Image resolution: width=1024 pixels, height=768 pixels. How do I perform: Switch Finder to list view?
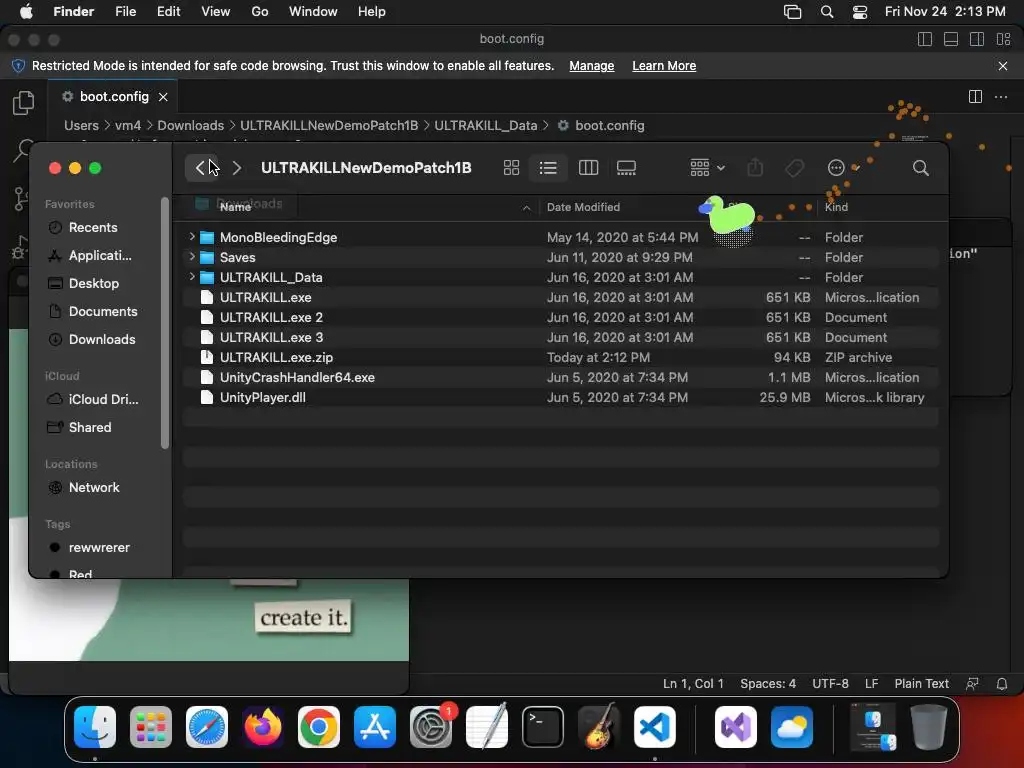(x=548, y=168)
